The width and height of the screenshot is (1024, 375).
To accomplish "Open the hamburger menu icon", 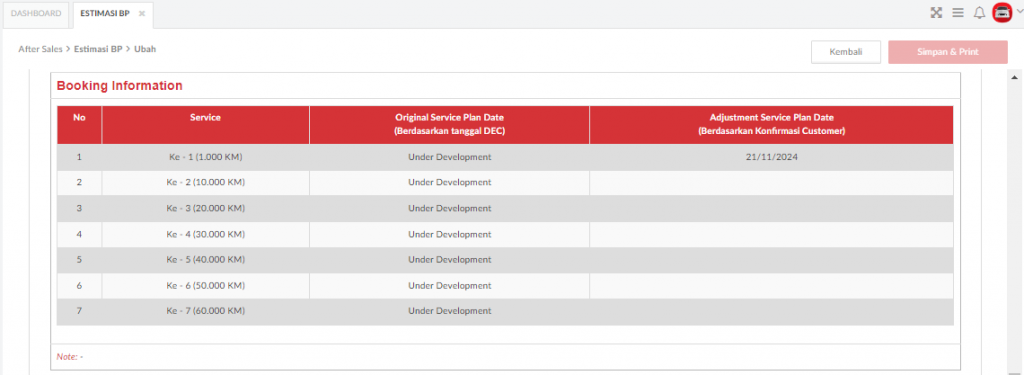I will click(x=958, y=12).
